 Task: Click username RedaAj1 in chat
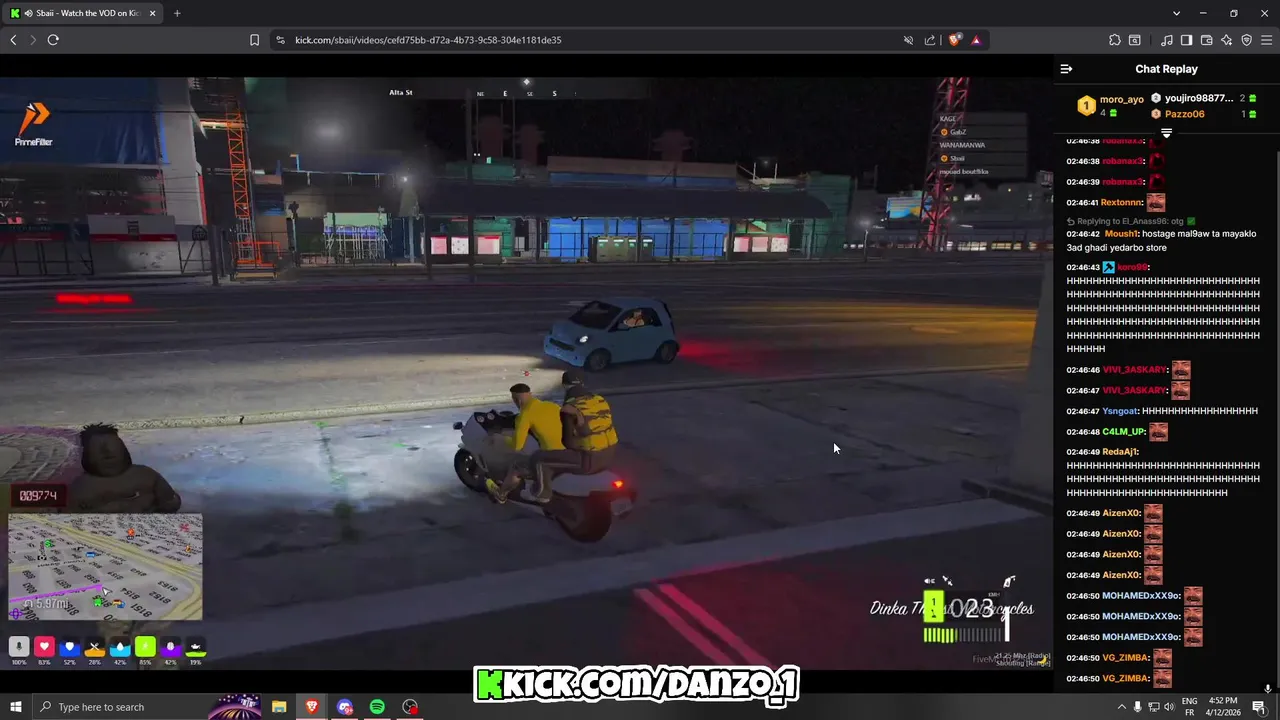[x=1120, y=452]
